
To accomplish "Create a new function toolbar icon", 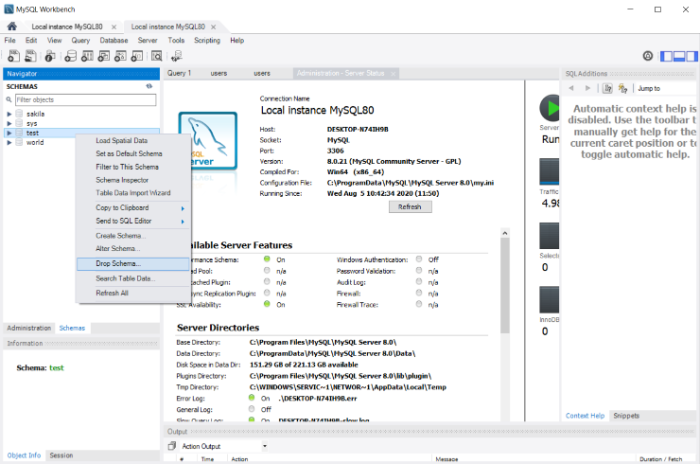I will point(137,56).
